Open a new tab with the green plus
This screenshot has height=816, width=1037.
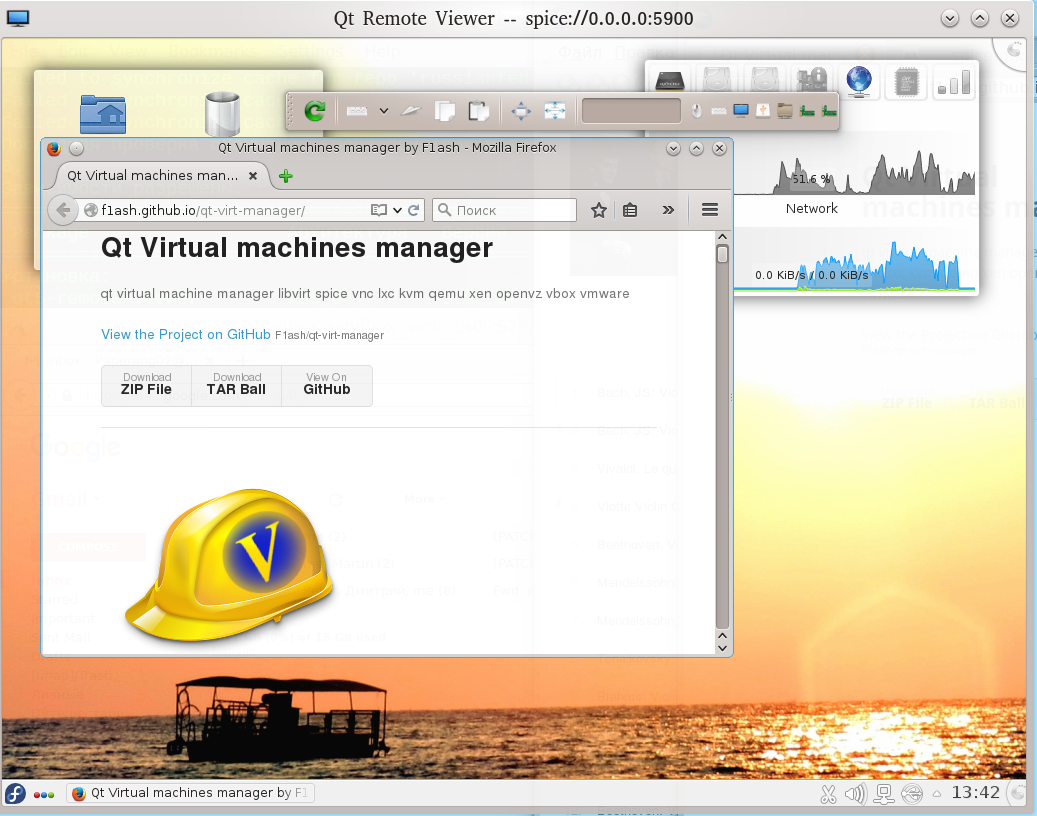(x=286, y=176)
